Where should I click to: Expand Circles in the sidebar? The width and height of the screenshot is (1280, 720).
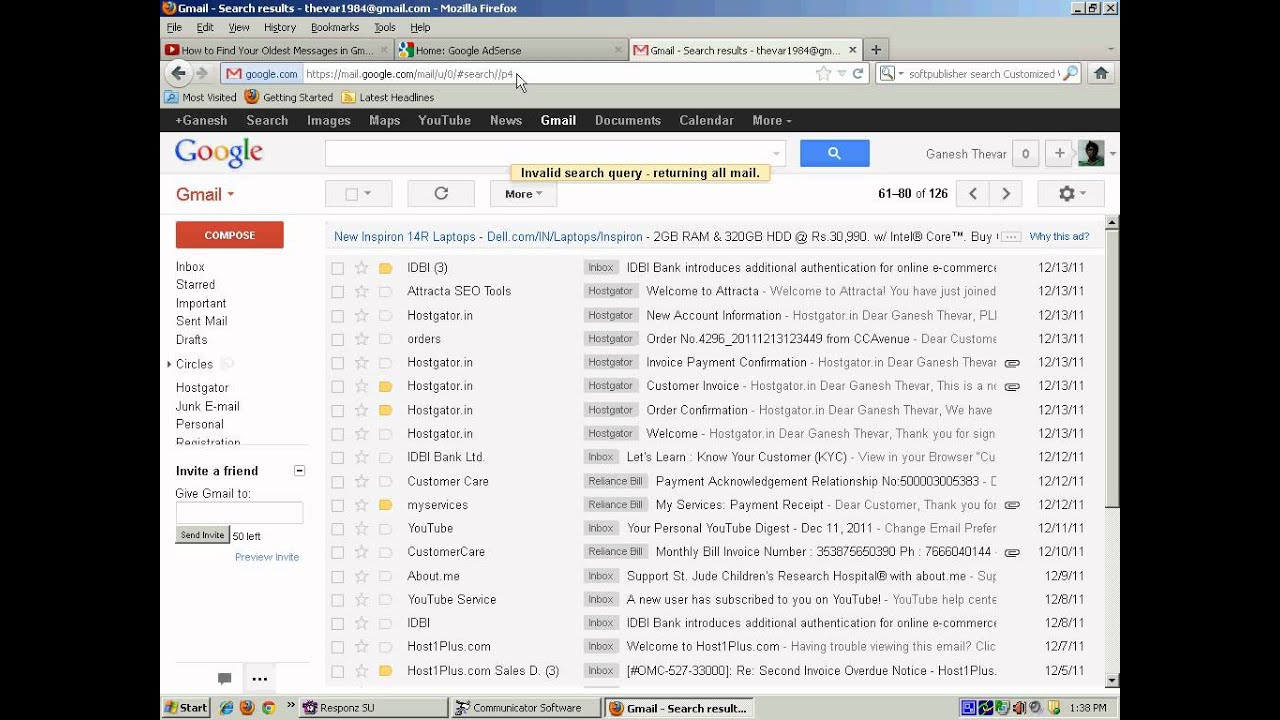(x=169, y=364)
